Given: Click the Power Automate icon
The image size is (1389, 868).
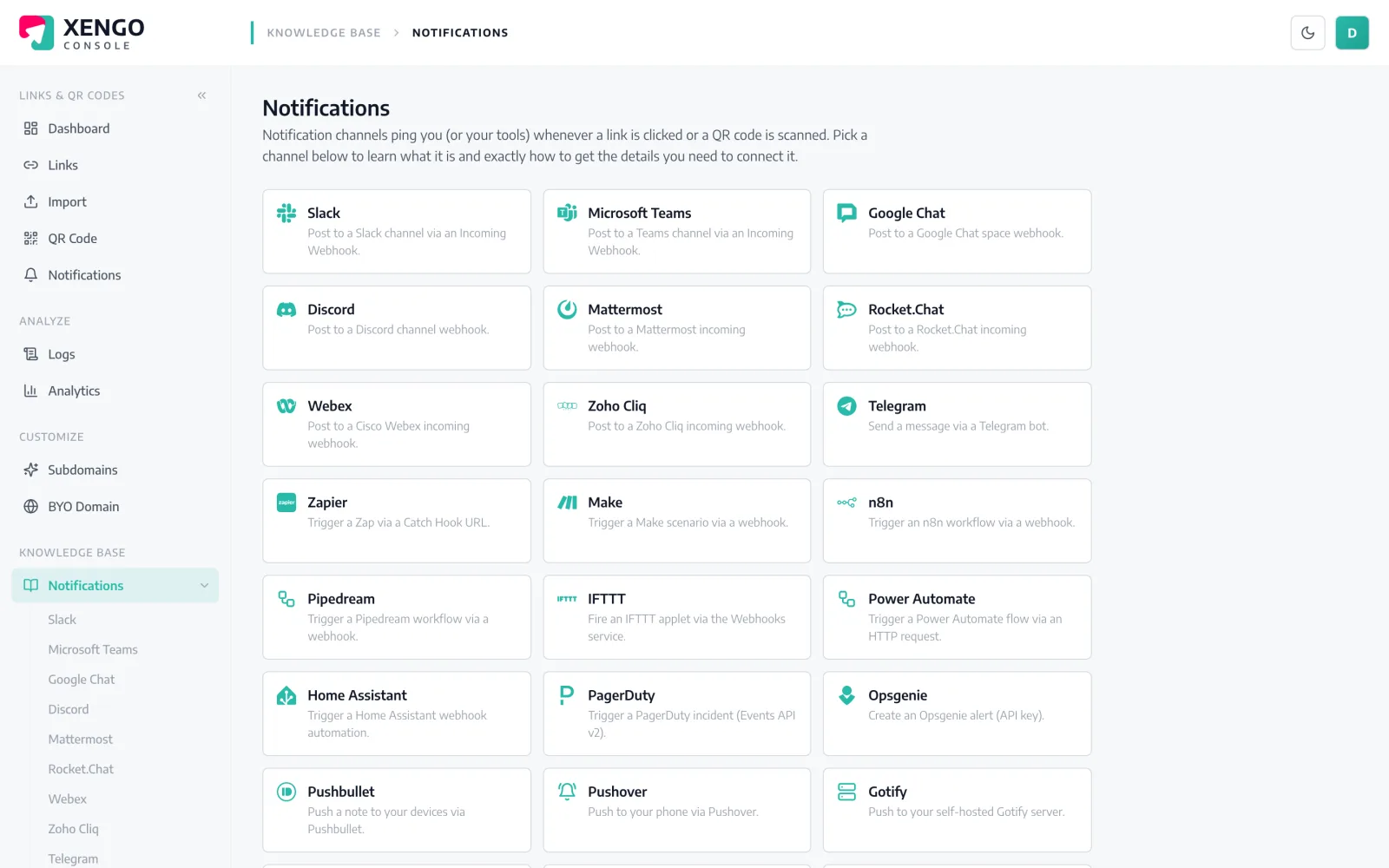Looking at the screenshot, I should click(846, 598).
